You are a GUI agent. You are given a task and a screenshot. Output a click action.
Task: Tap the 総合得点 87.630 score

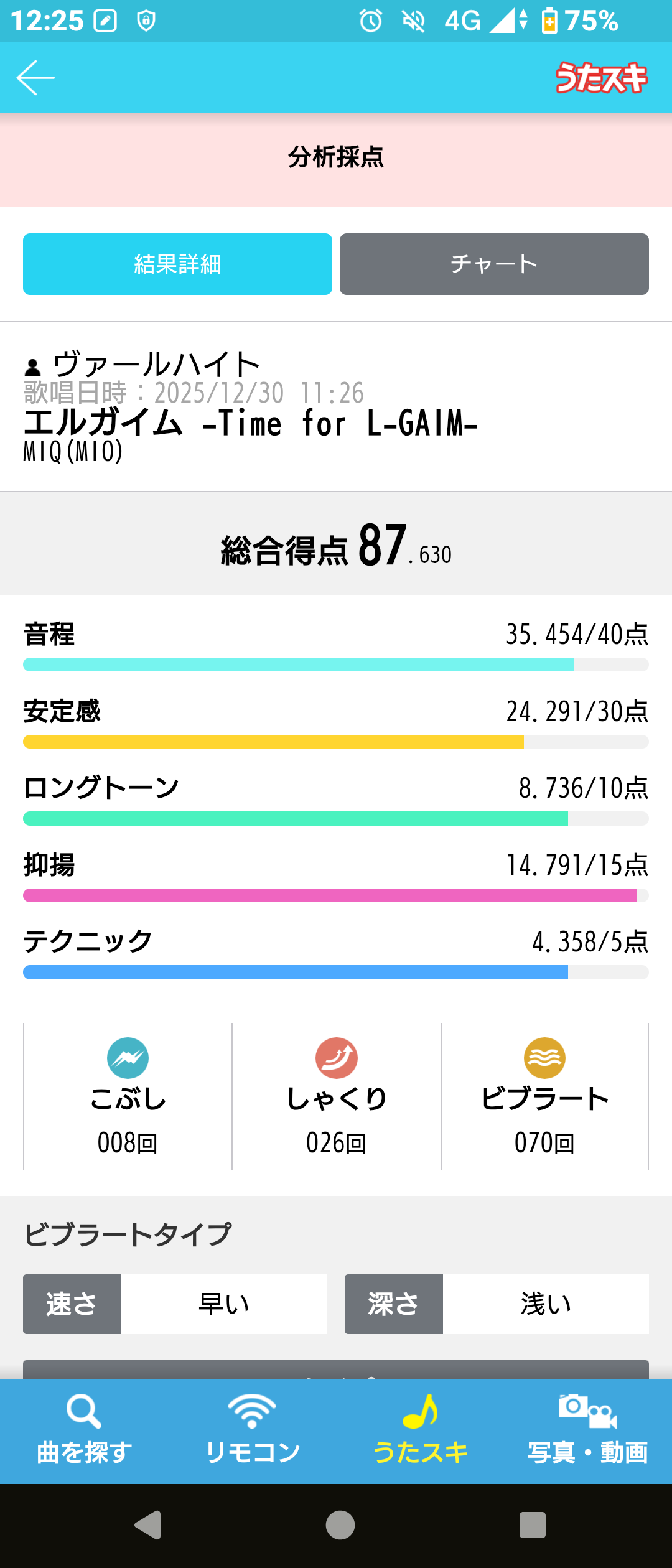pyautogui.click(x=336, y=546)
